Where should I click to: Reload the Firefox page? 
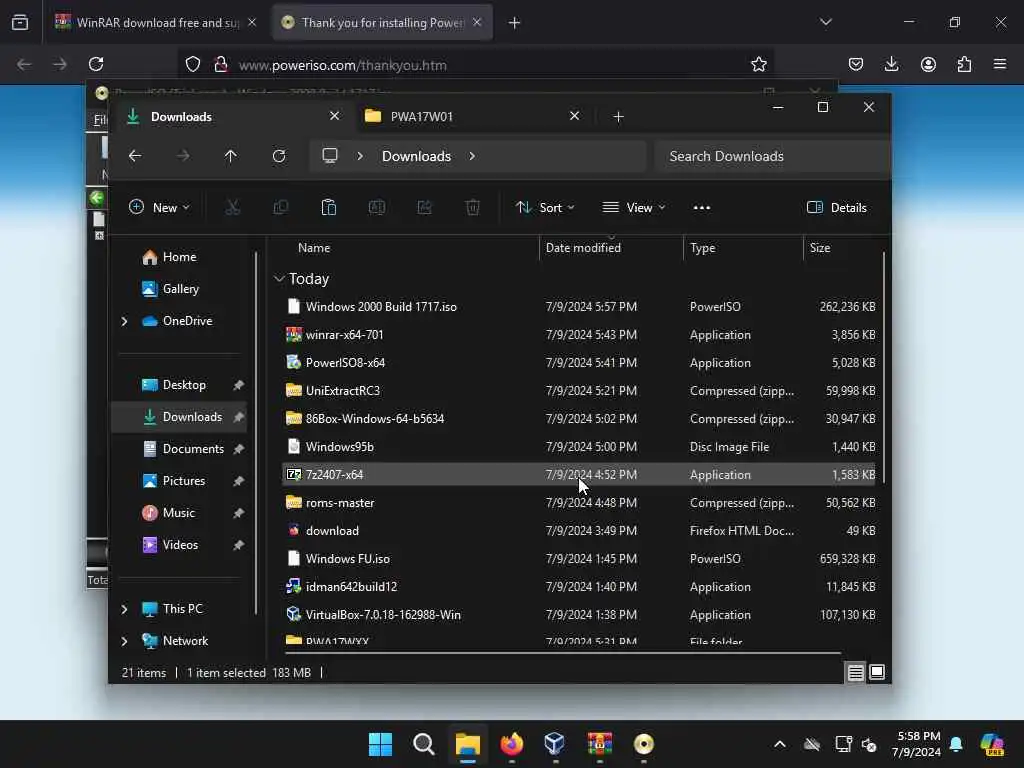click(x=96, y=64)
